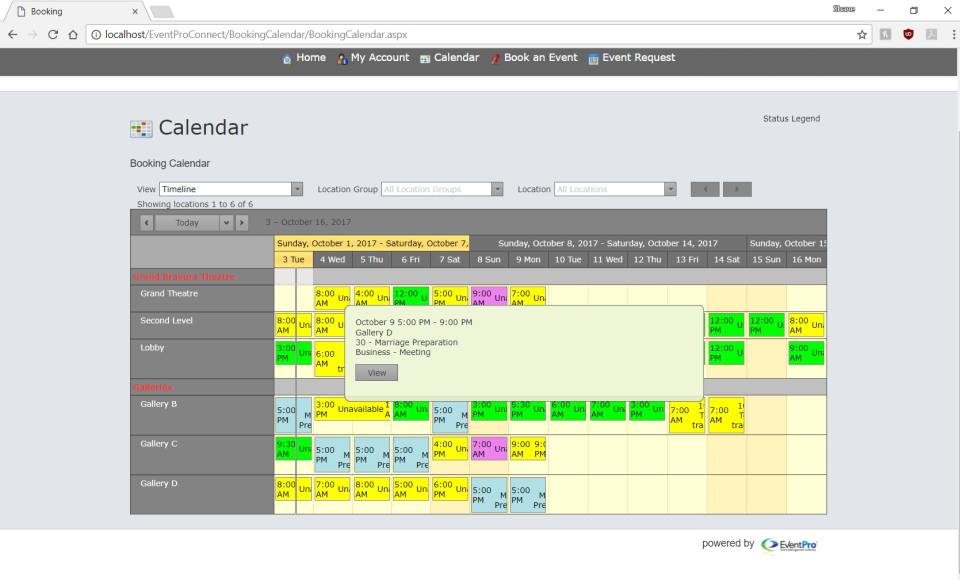Click All Location Groups field
960x580 pixels.
pyautogui.click(x=437, y=189)
